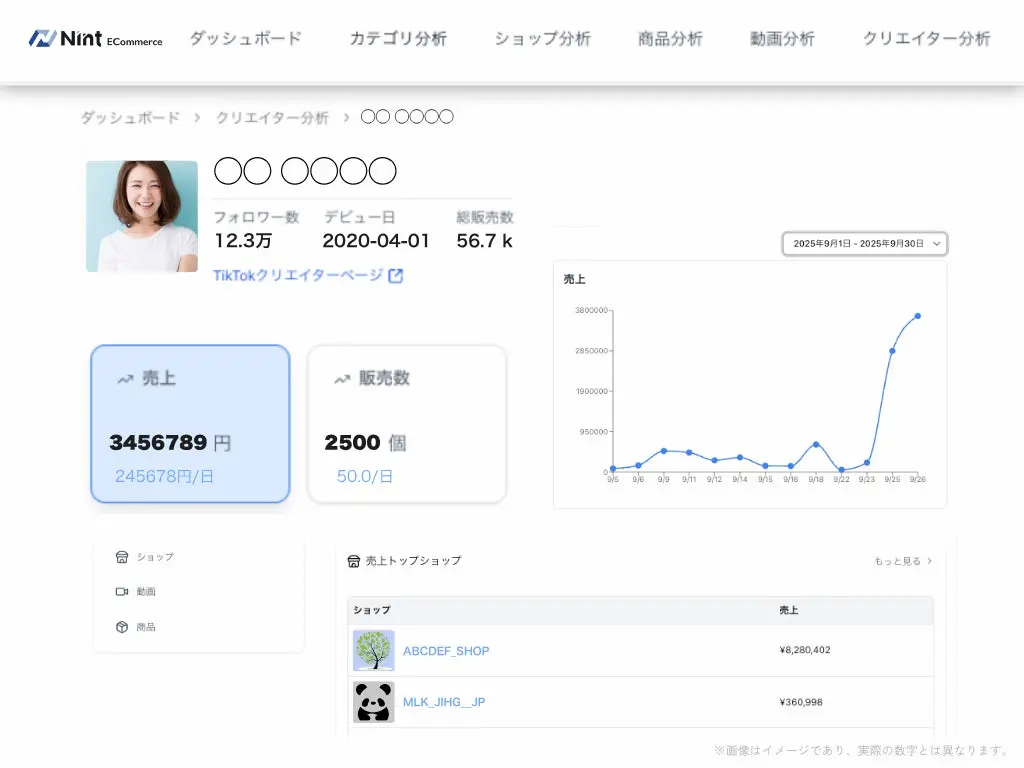
Task: Open the TikTokクリエイターページ link
Action: point(298,276)
